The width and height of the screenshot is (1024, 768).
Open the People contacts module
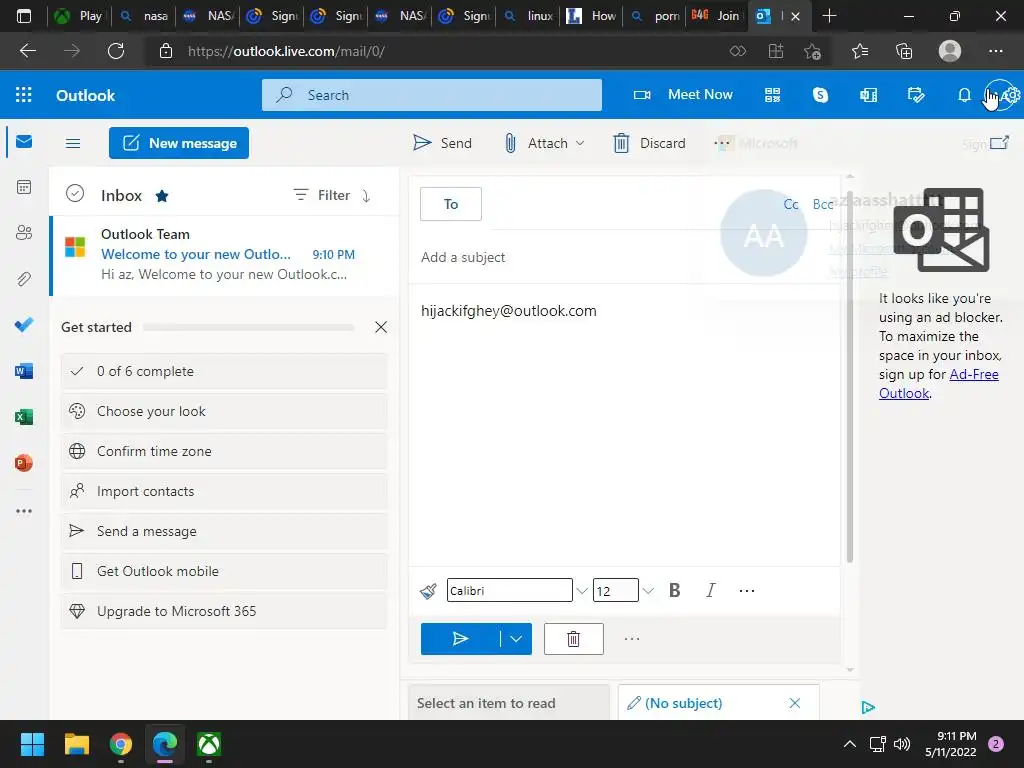point(24,232)
